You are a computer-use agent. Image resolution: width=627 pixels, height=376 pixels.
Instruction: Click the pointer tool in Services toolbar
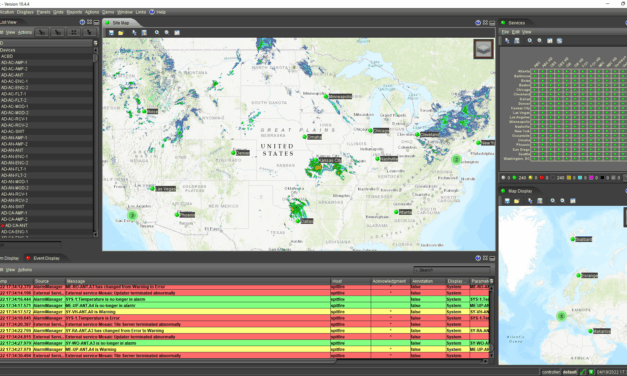tap(507, 41)
